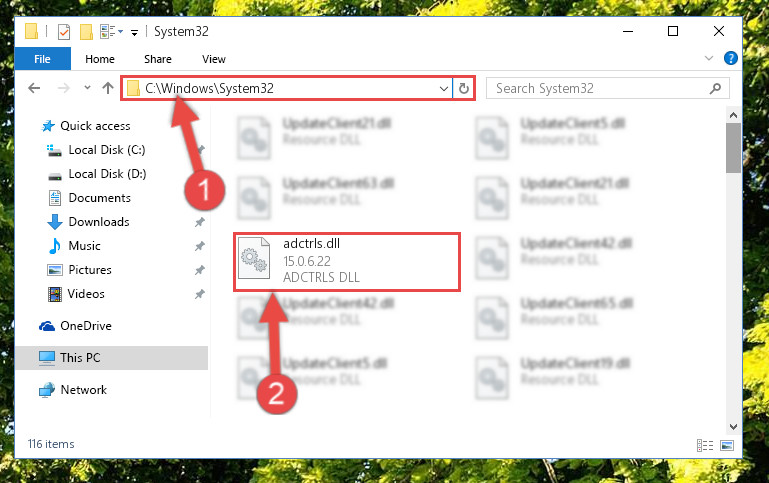The height and width of the screenshot is (483, 769).
Task: Click the Up one level arrow
Action: pyautogui.click(x=108, y=88)
